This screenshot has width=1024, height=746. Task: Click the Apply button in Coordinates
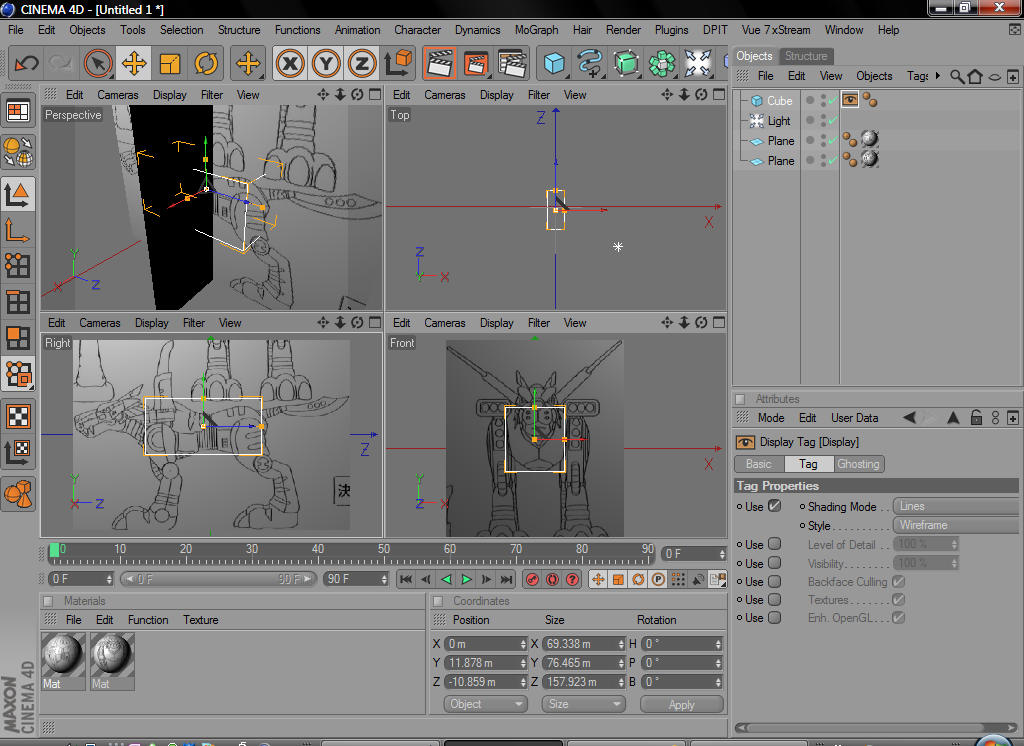(681, 704)
